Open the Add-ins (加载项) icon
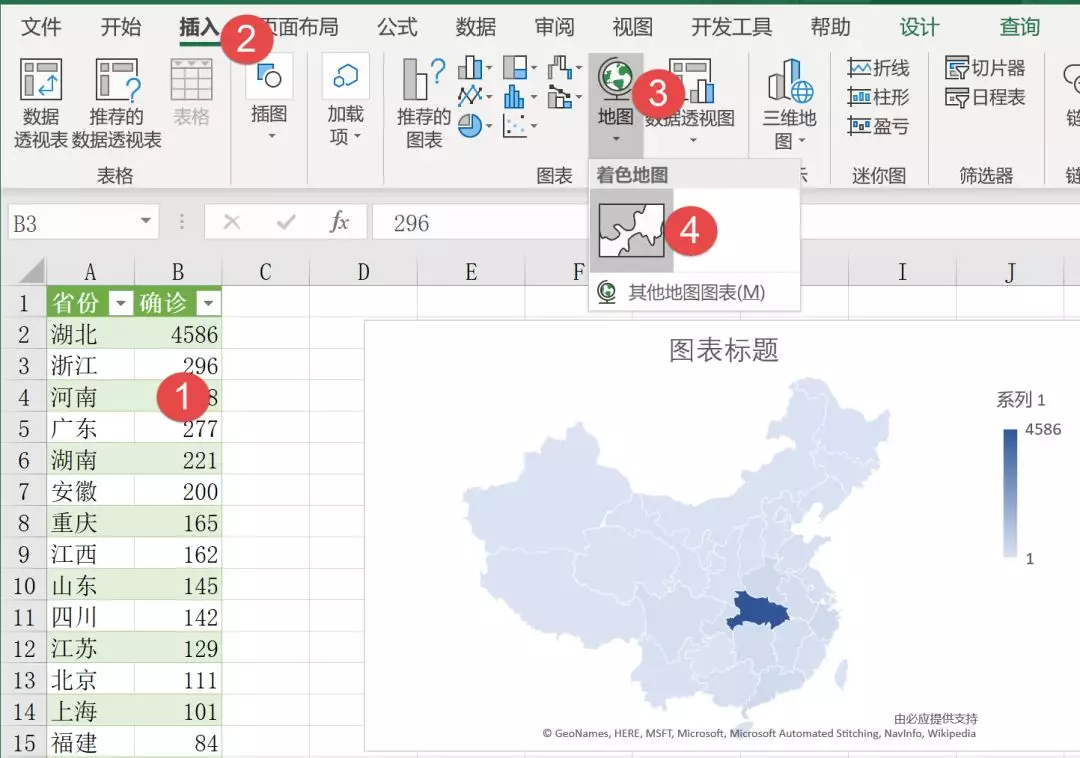 click(x=345, y=76)
